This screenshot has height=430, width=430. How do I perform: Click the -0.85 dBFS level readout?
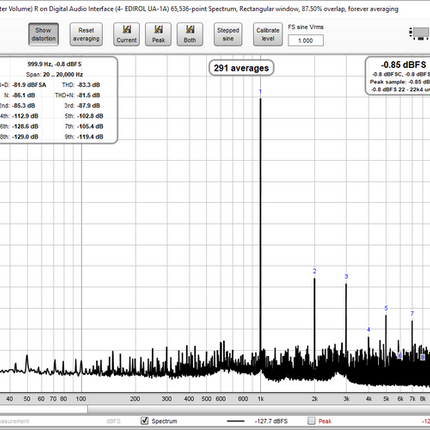403,65
